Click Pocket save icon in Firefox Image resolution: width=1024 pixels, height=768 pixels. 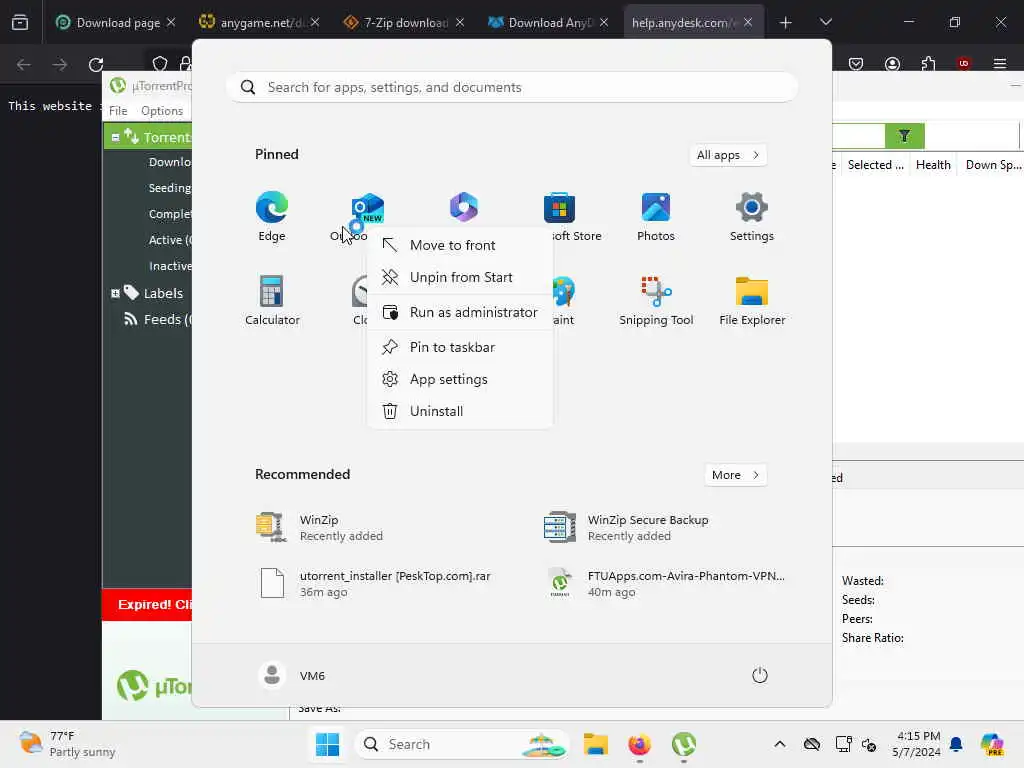point(856,63)
